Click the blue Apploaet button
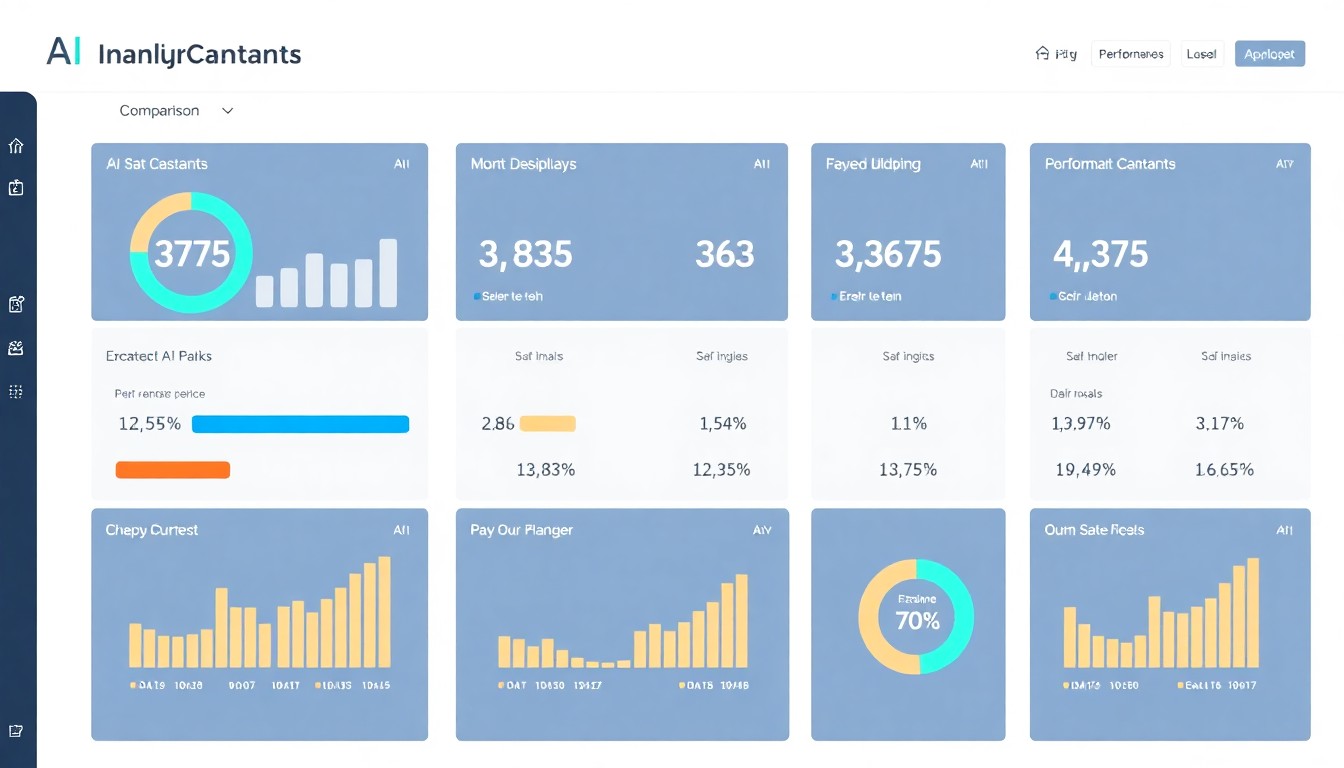This screenshot has width=1344, height=768. coord(1270,54)
